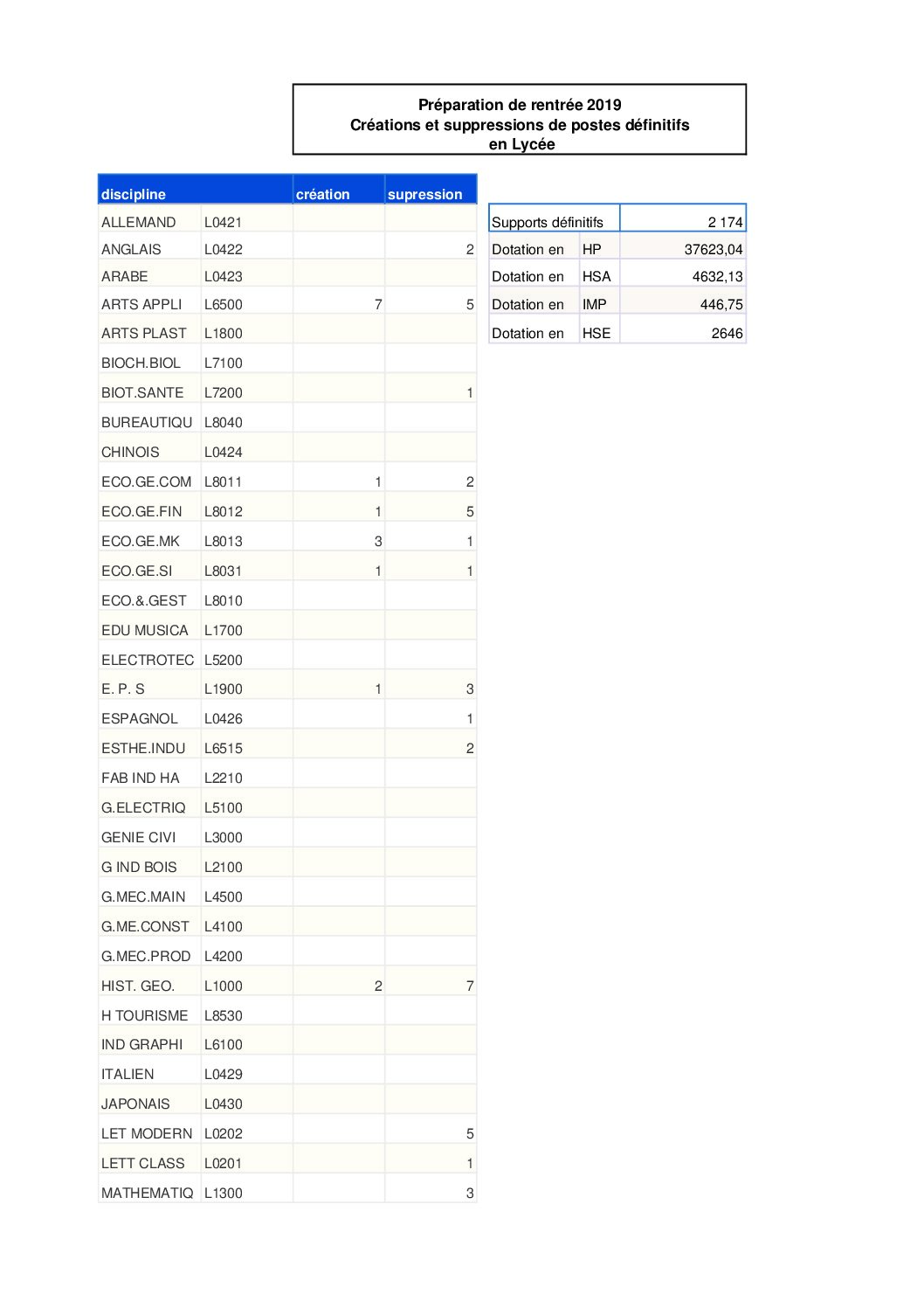Click HIST. GEO. supression value 7

pos(431,982)
